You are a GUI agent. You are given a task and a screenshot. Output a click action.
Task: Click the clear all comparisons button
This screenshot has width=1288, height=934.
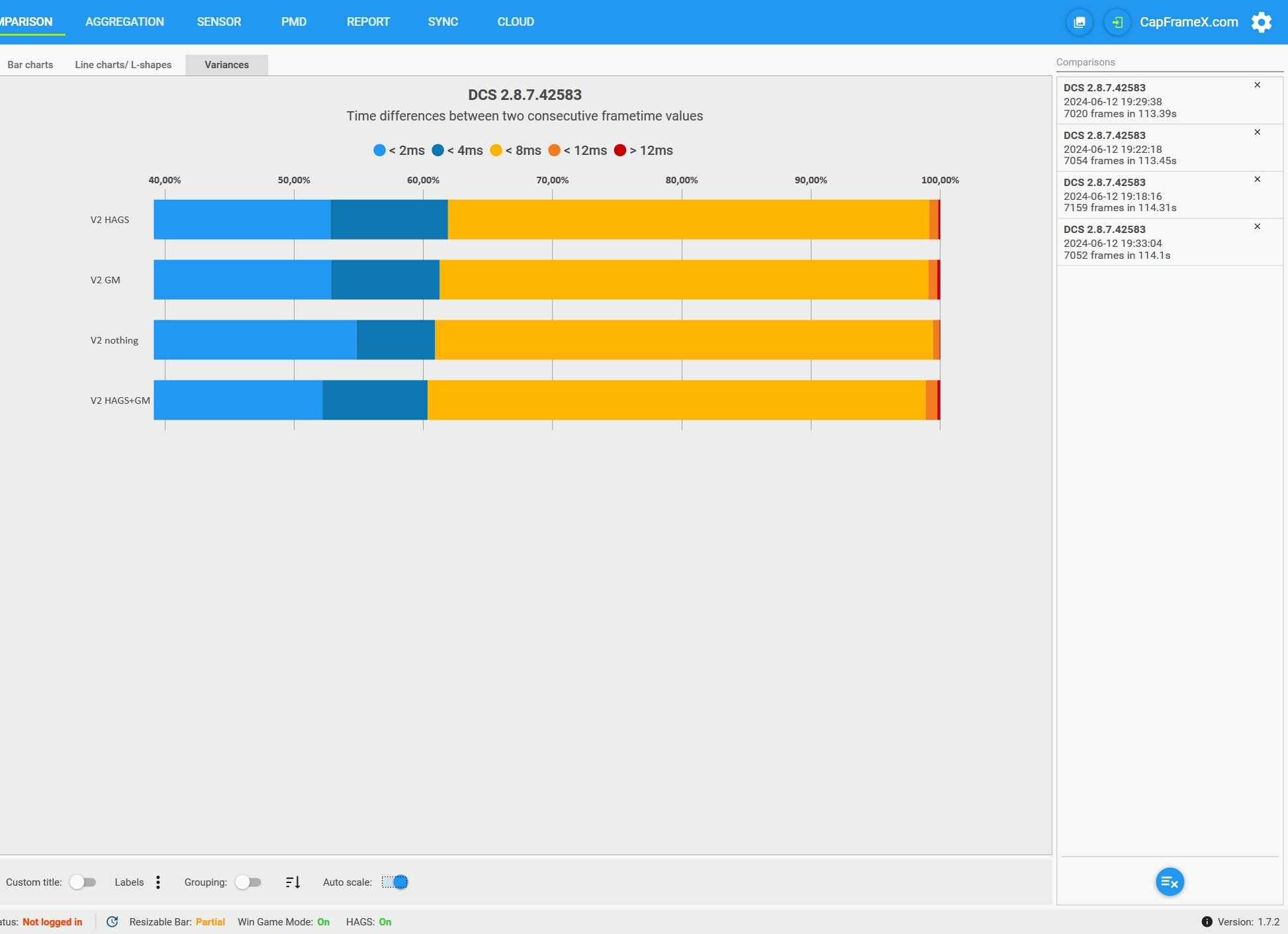click(1170, 882)
